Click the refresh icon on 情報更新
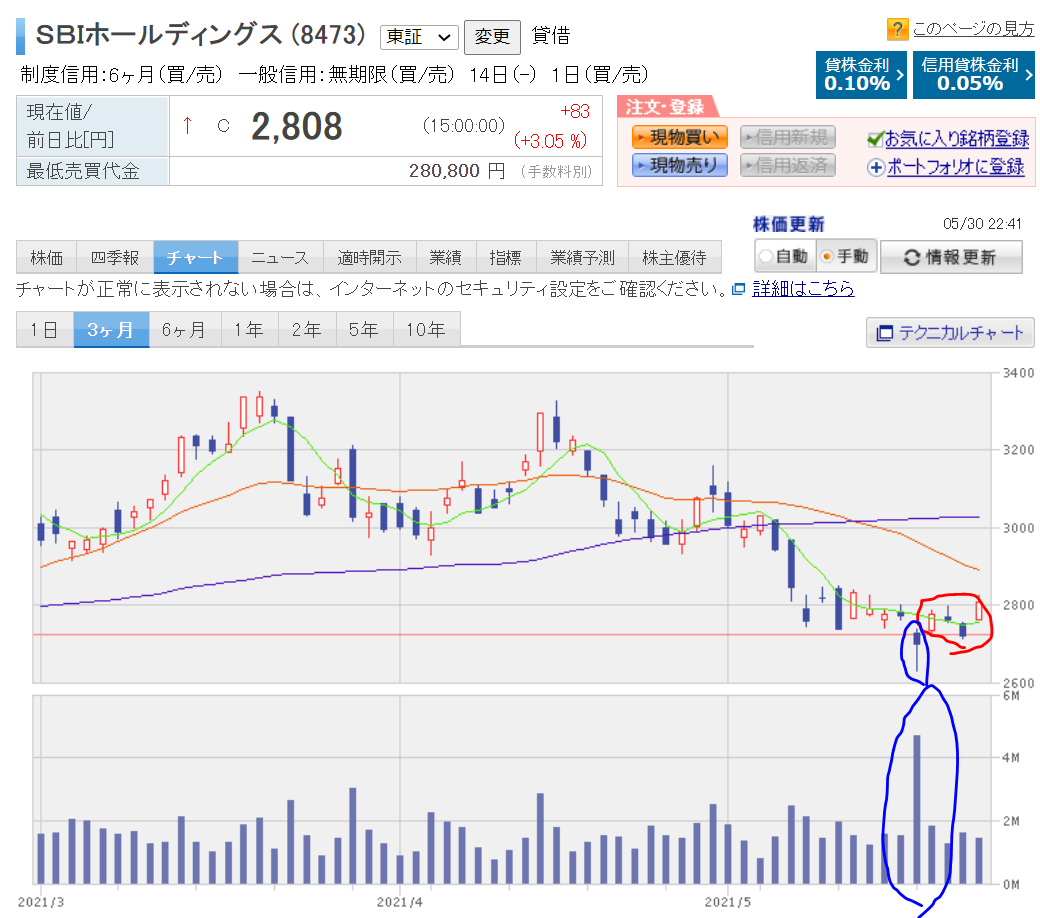Image resolution: width=1040 pixels, height=918 pixels. (x=912, y=257)
